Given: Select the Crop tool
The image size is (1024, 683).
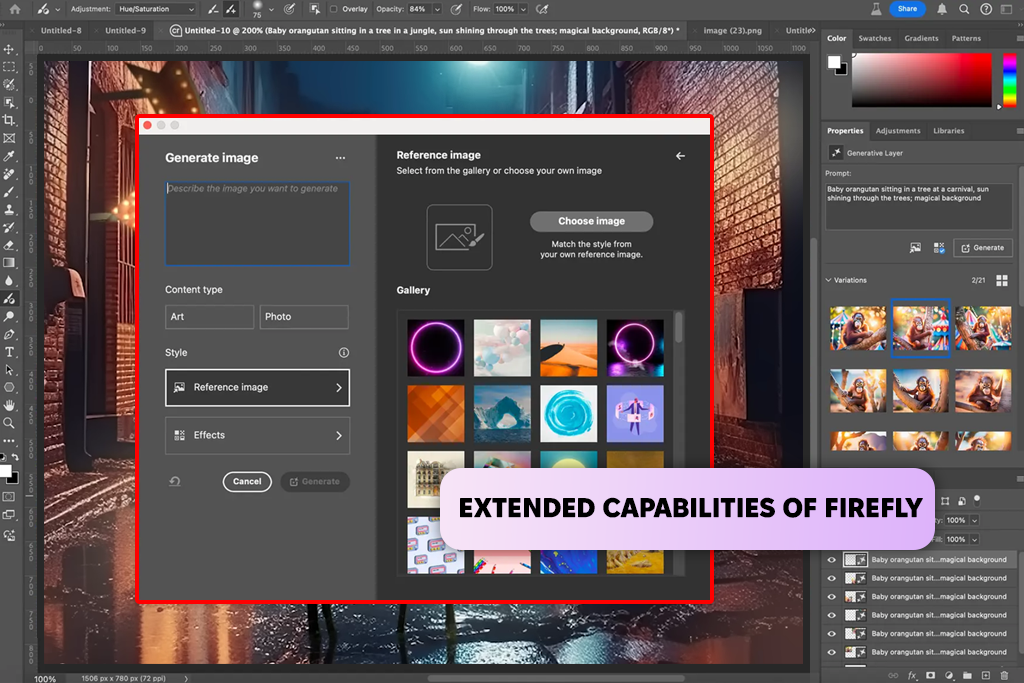Looking at the screenshot, I should tap(9, 120).
